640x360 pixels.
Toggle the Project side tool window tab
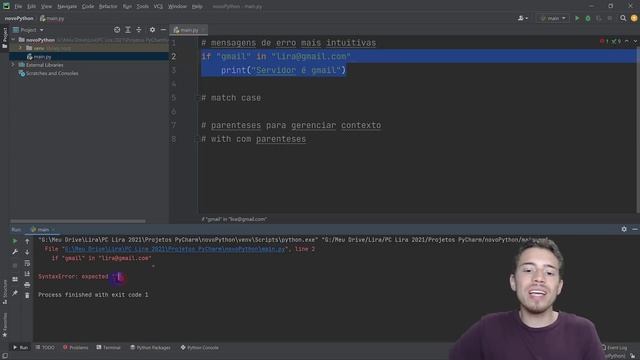(4, 38)
